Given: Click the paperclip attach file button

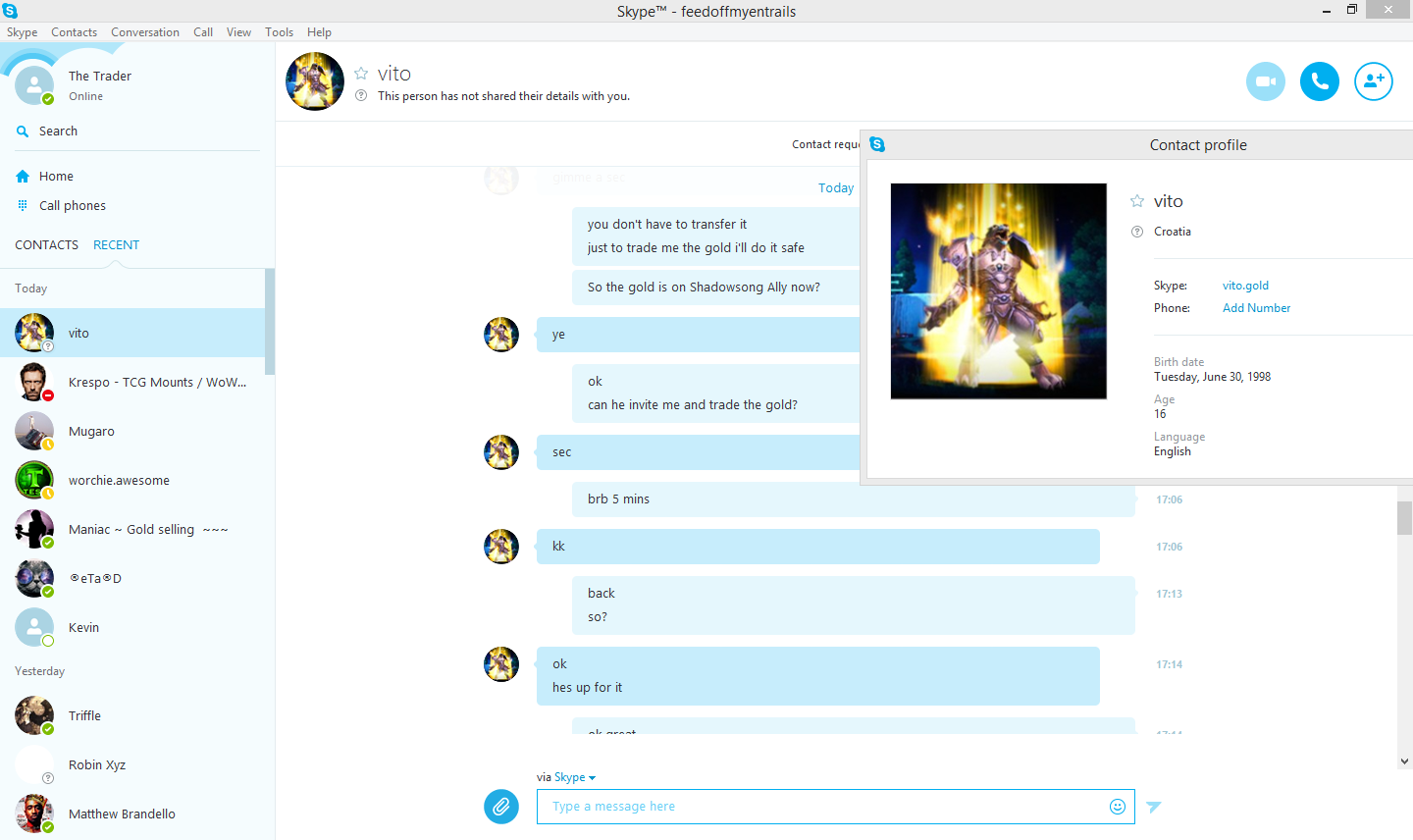Looking at the screenshot, I should [x=501, y=807].
